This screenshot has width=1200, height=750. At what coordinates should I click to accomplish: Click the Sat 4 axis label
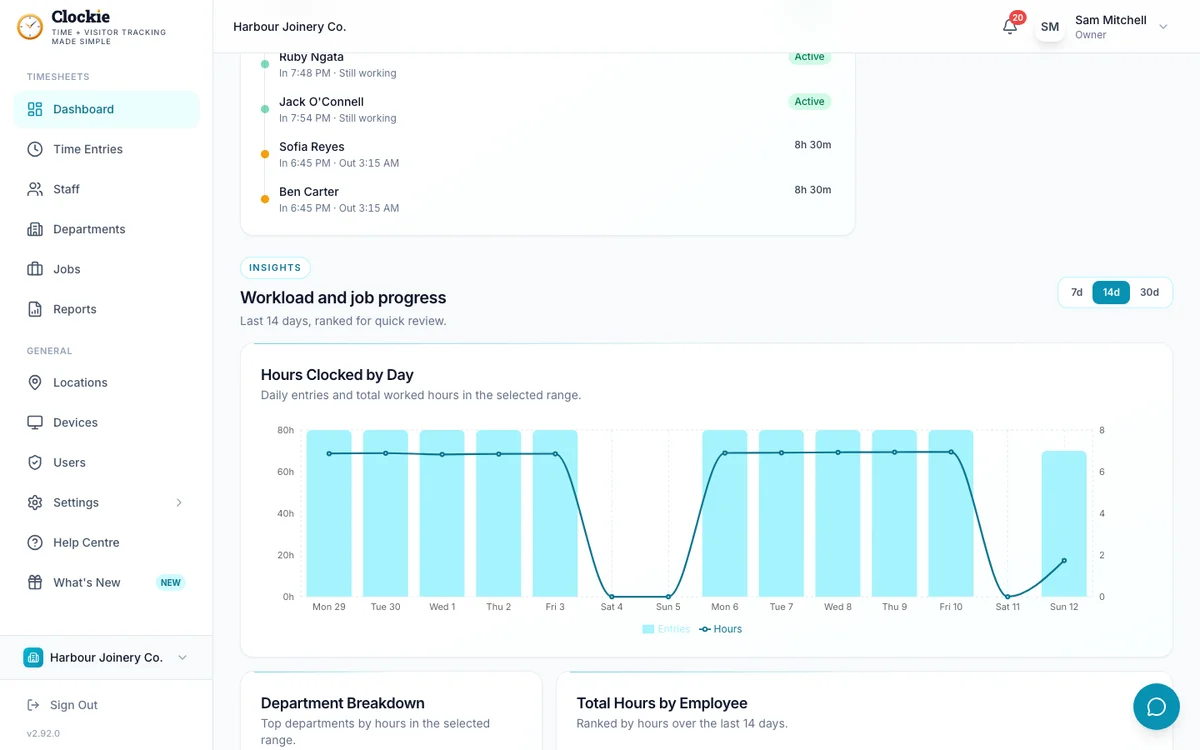click(x=612, y=607)
